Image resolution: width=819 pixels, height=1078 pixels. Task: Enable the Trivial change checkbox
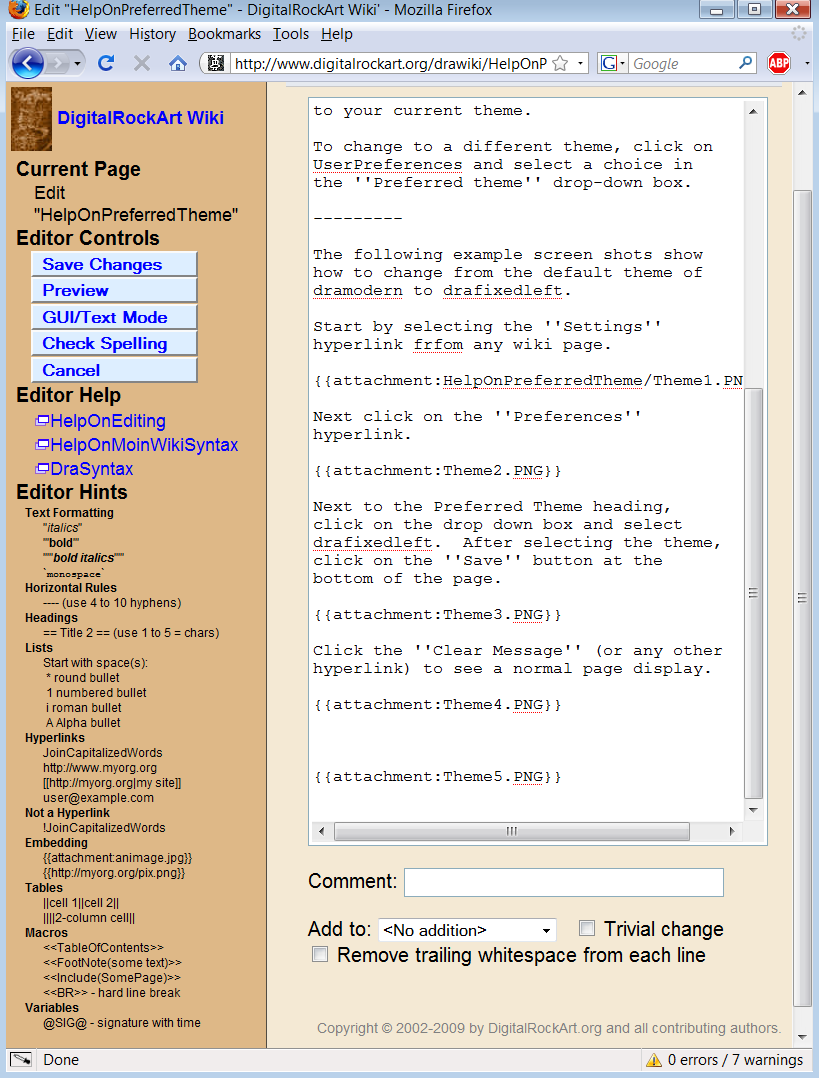click(587, 928)
